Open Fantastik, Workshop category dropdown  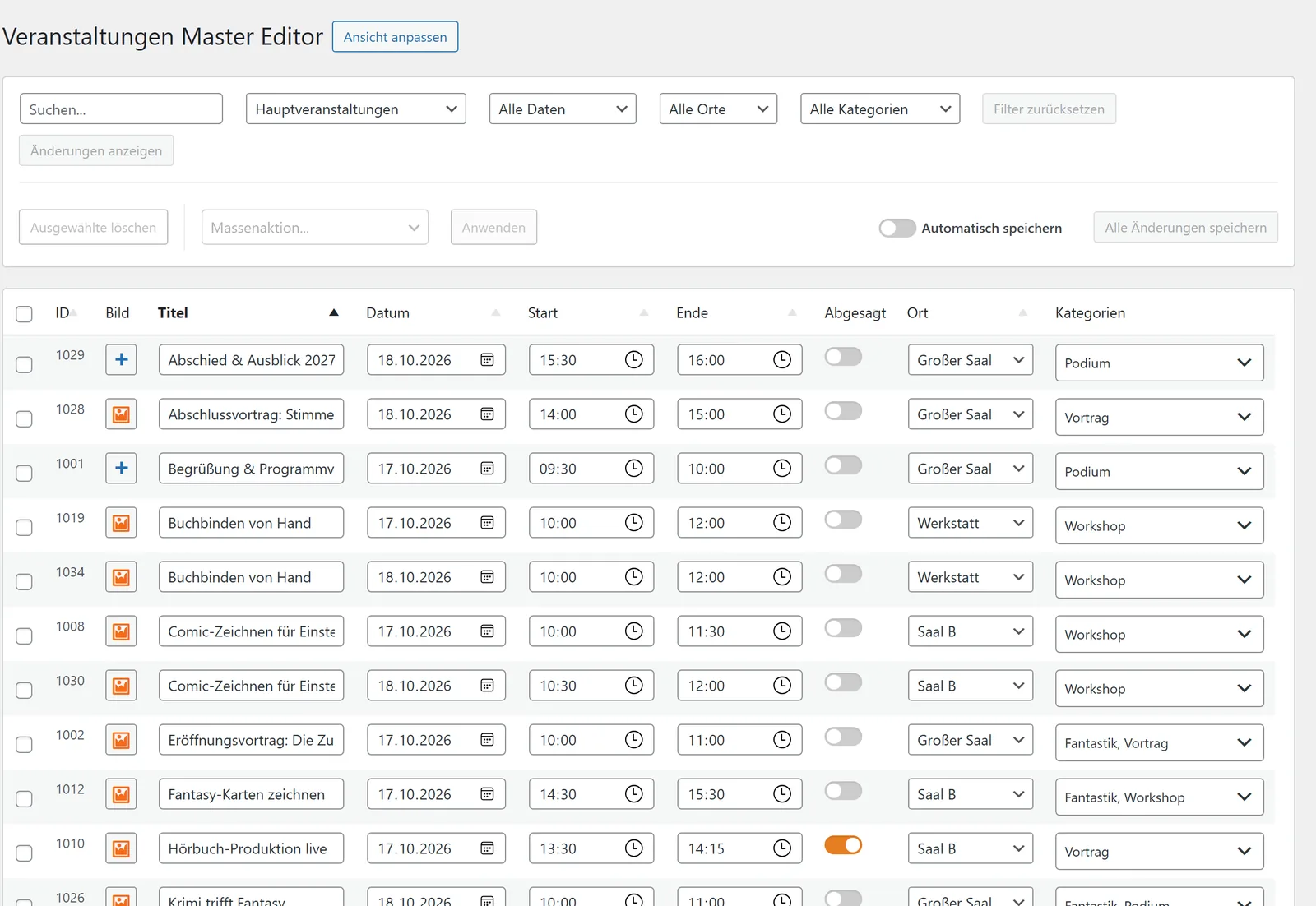point(1159,797)
